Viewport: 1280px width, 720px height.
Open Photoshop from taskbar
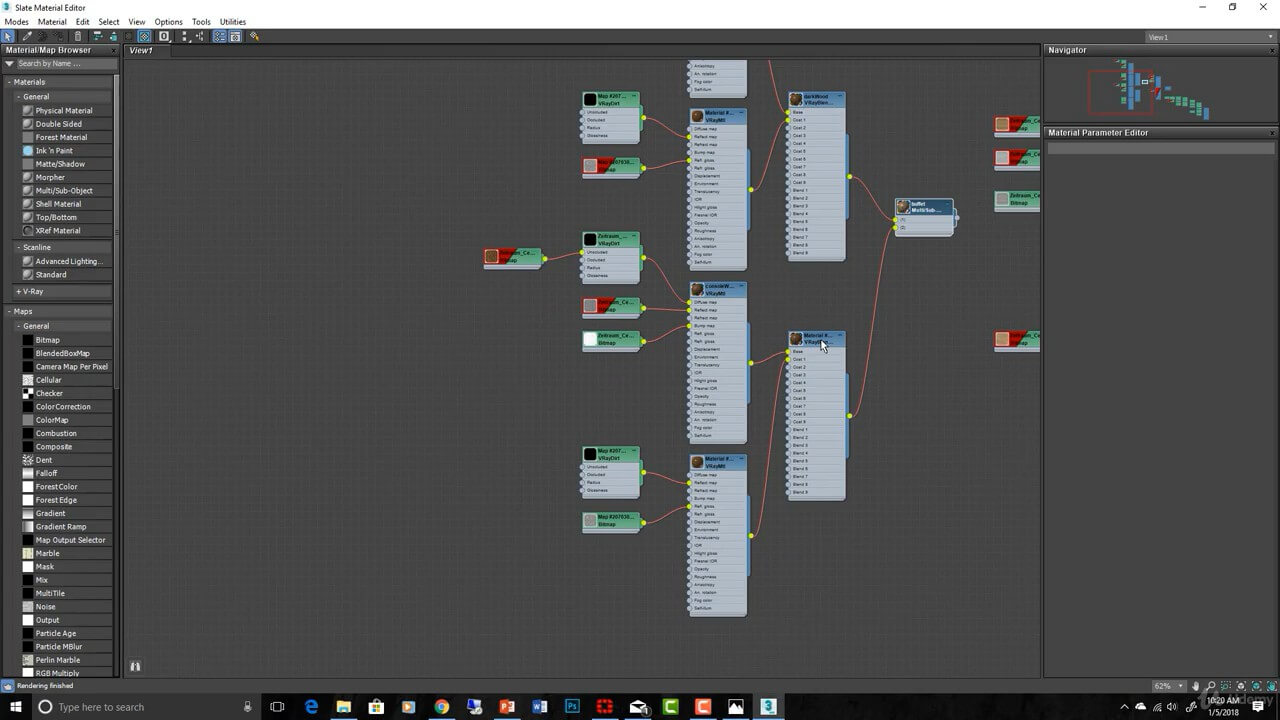572,706
